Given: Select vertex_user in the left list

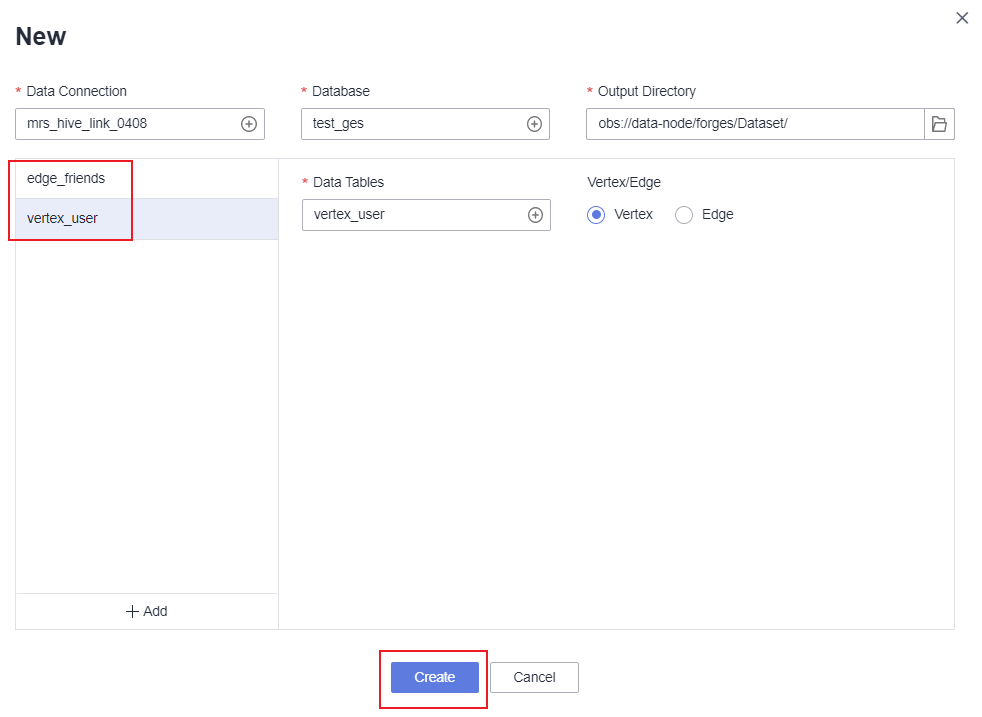Looking at the screenshot, I should (x=63, y=218).
